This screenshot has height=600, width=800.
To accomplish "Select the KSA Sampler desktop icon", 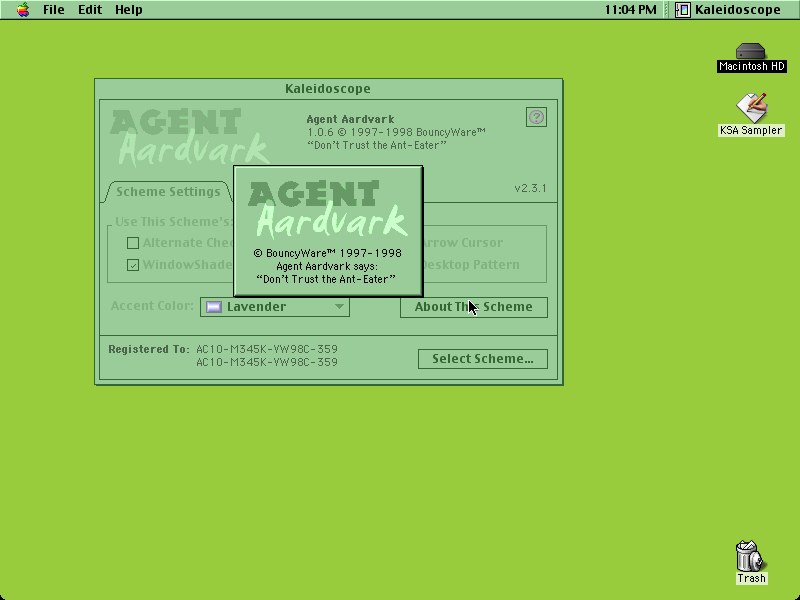I will (x=752, y=107).
